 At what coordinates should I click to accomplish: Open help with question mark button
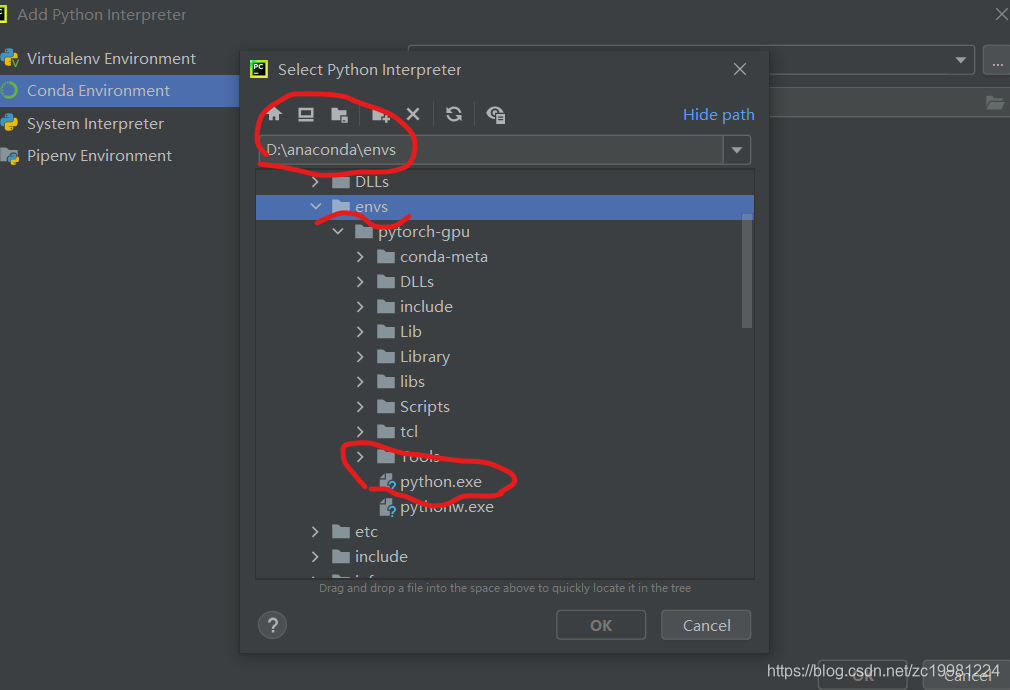point(272,625)
